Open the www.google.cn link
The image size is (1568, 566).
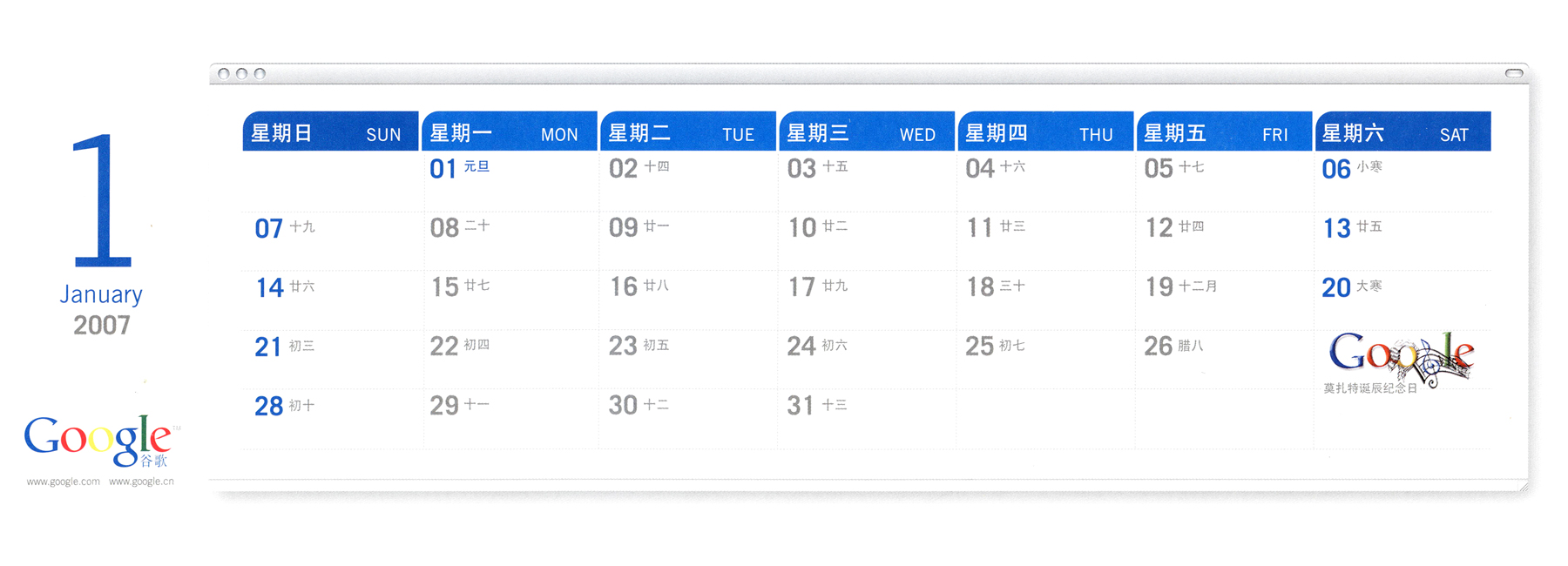pos(141,482)
